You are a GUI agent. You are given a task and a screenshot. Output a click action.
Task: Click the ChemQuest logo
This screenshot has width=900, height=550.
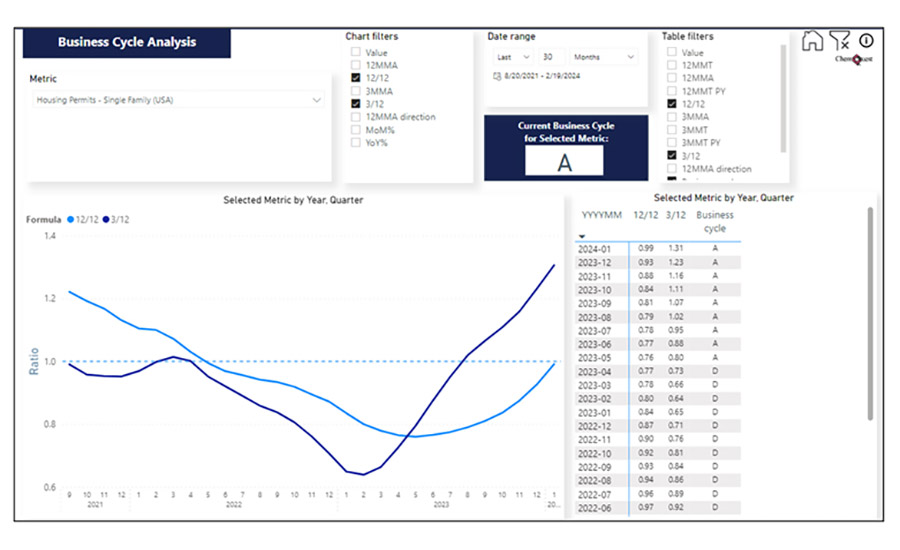coord(854,58)
